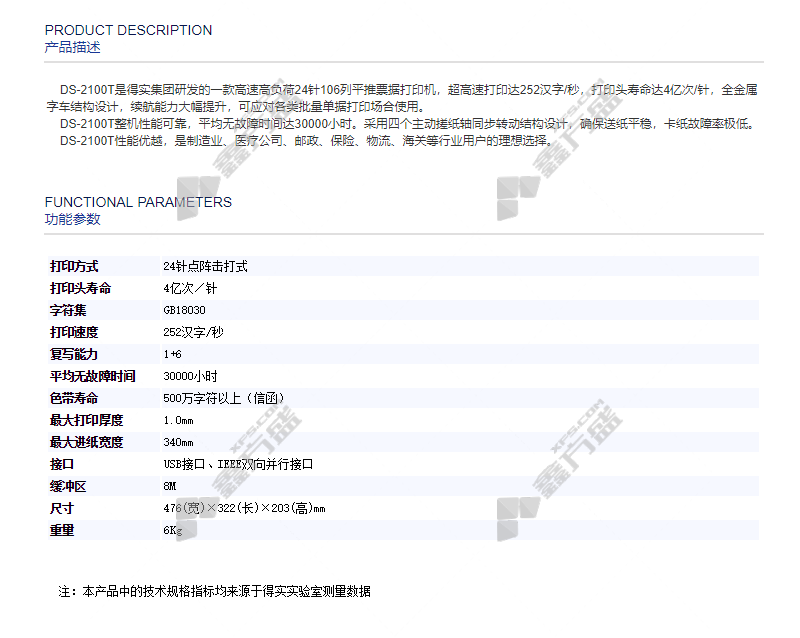800x638 pixels.
Task: Click the "6Kg" weight value
Action: tap(172, 531)
